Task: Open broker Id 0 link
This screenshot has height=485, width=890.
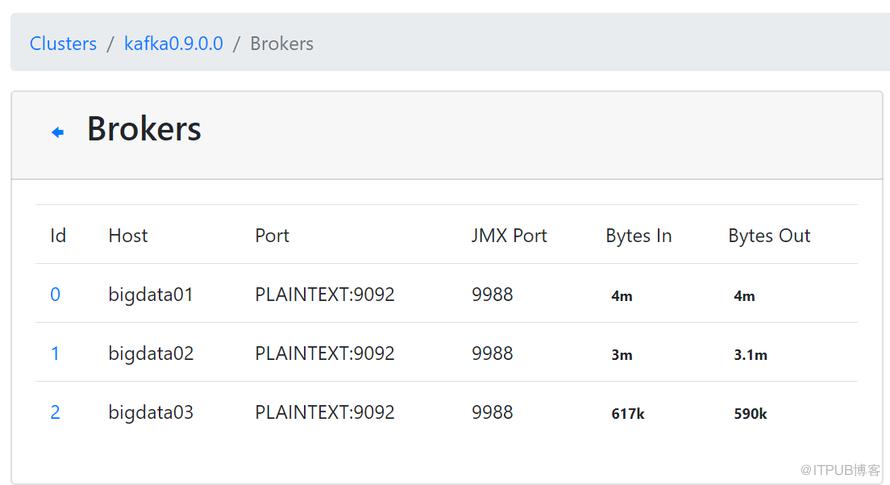Action: 55,294
